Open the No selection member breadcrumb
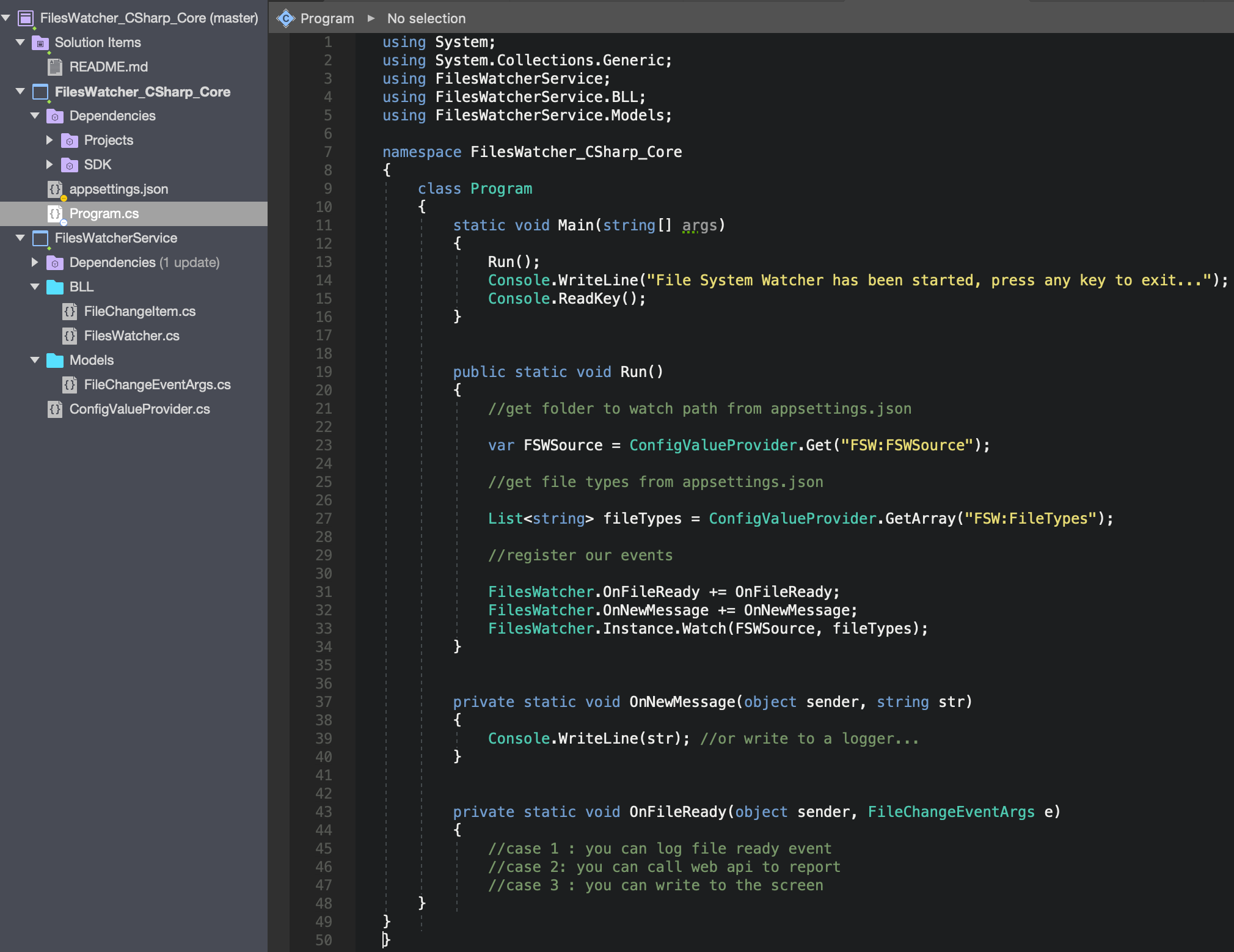This screenshot has height=952, width=1234. (x=426, y=19)
